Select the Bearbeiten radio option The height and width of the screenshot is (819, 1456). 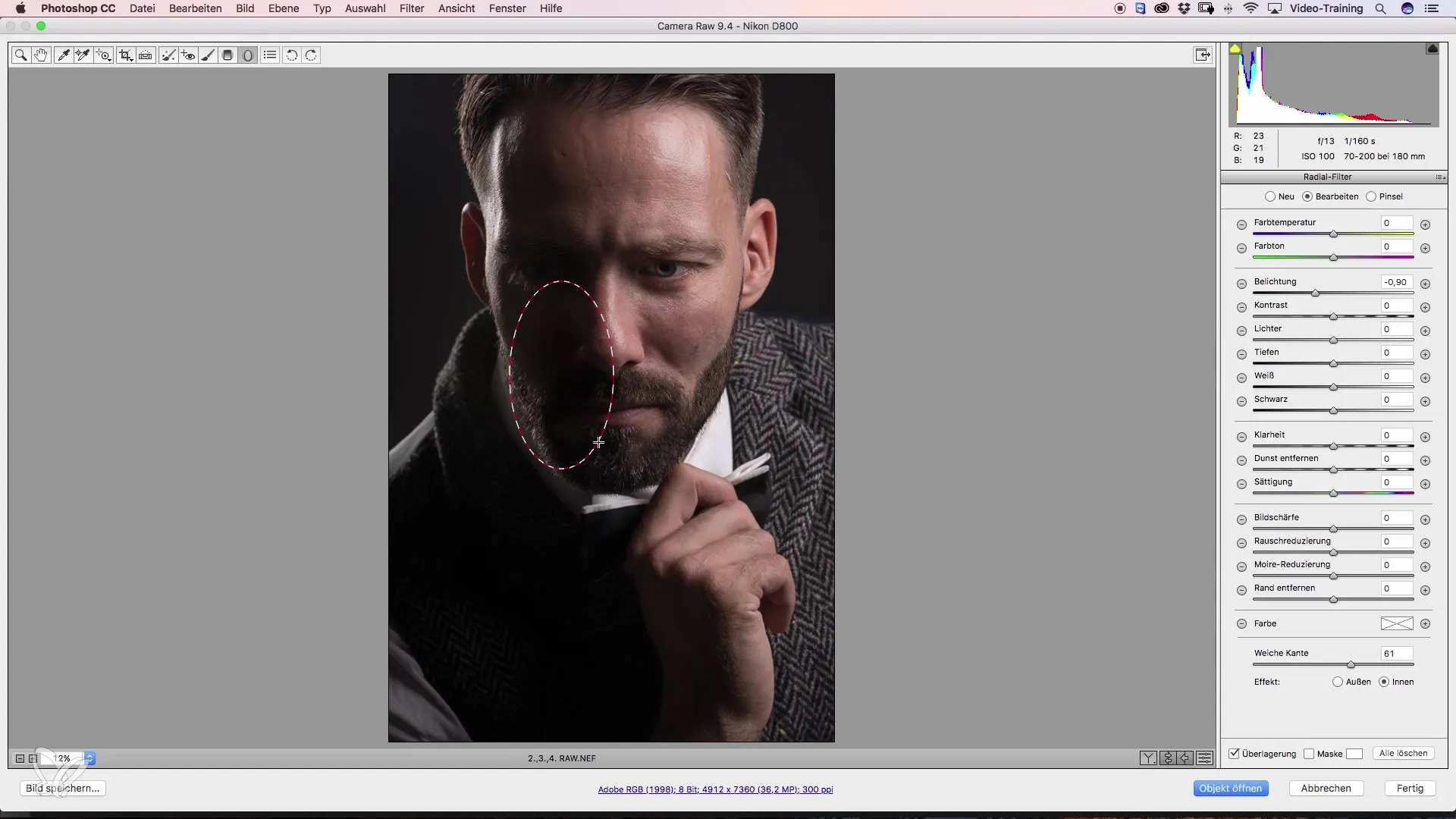point(1307,196)
